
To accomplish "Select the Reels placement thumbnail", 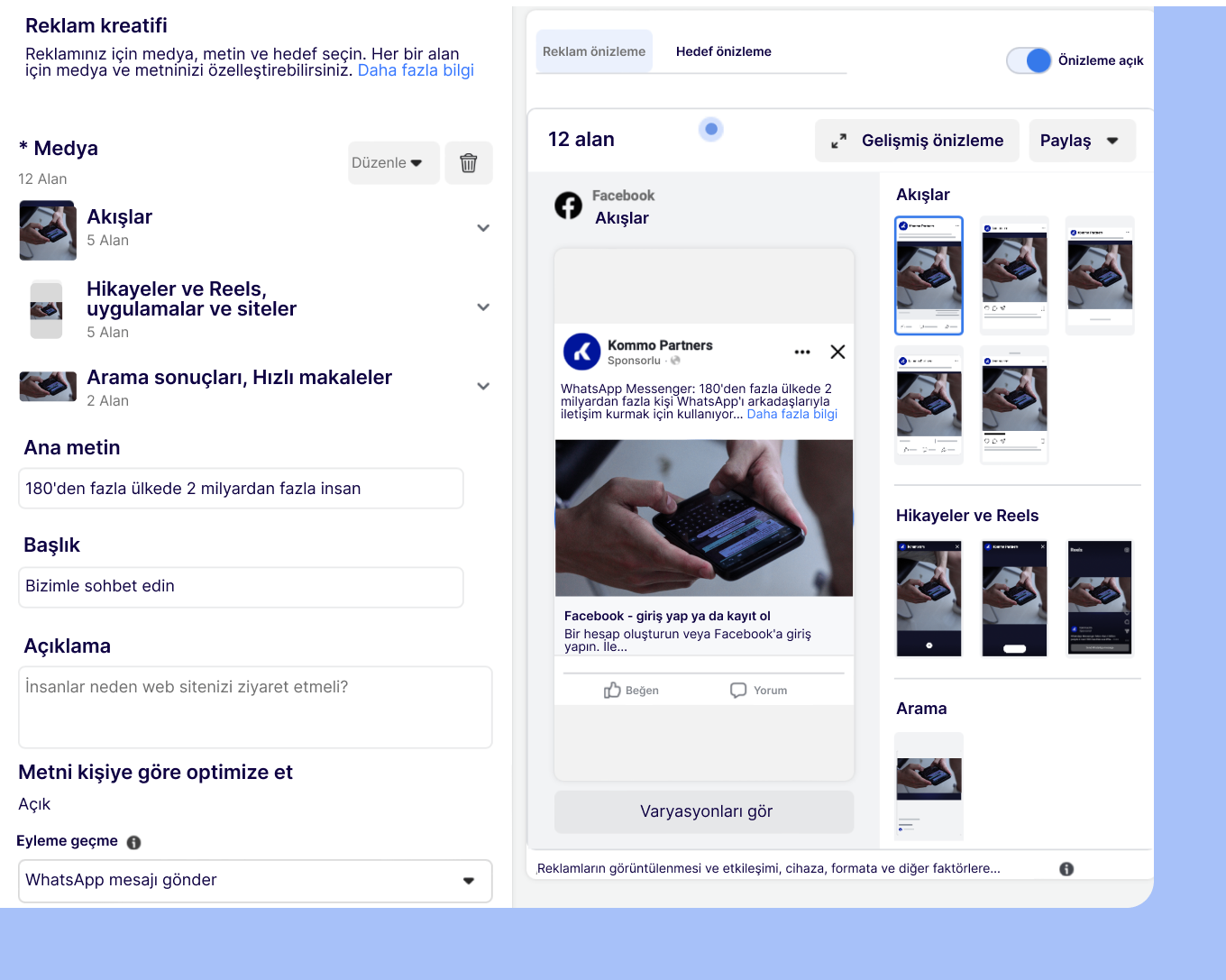I will point(1100,599).
